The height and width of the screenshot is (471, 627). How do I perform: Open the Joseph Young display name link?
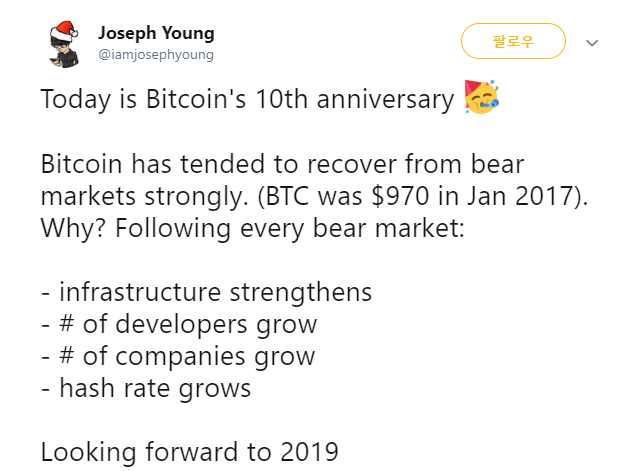click(156, 33)
